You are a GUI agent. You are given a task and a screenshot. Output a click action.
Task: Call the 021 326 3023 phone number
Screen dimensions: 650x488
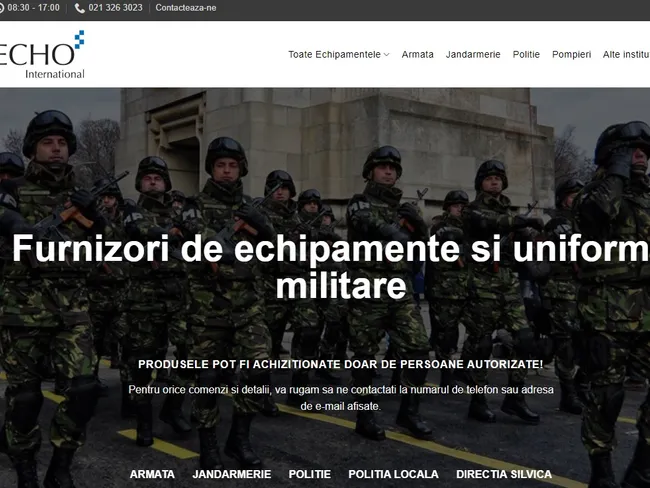point(115,8)
